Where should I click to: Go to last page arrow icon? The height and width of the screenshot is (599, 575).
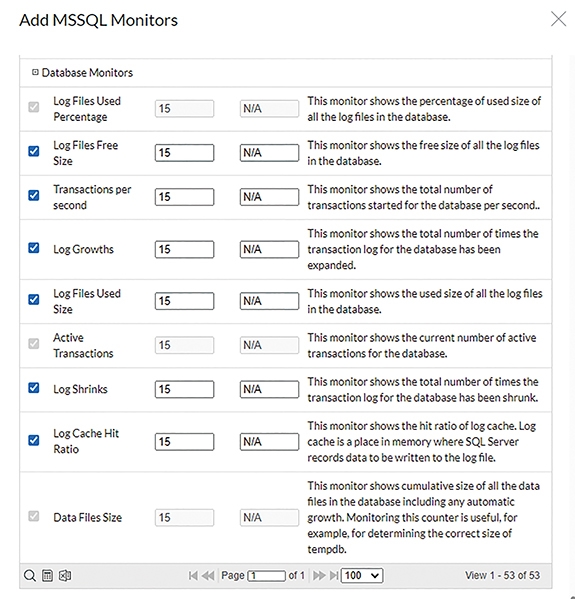click(334, 575)
